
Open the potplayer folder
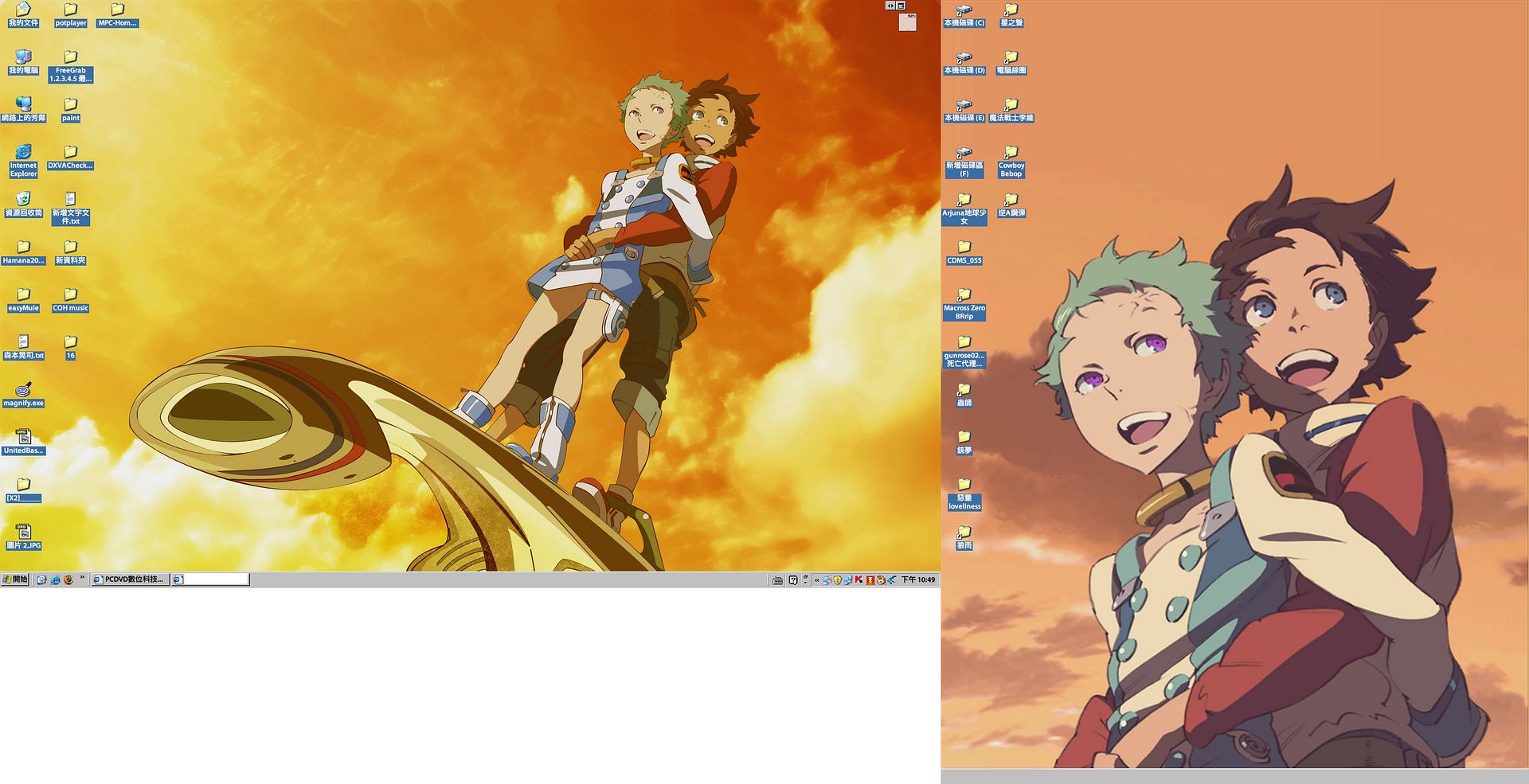(x=70, y=10)
